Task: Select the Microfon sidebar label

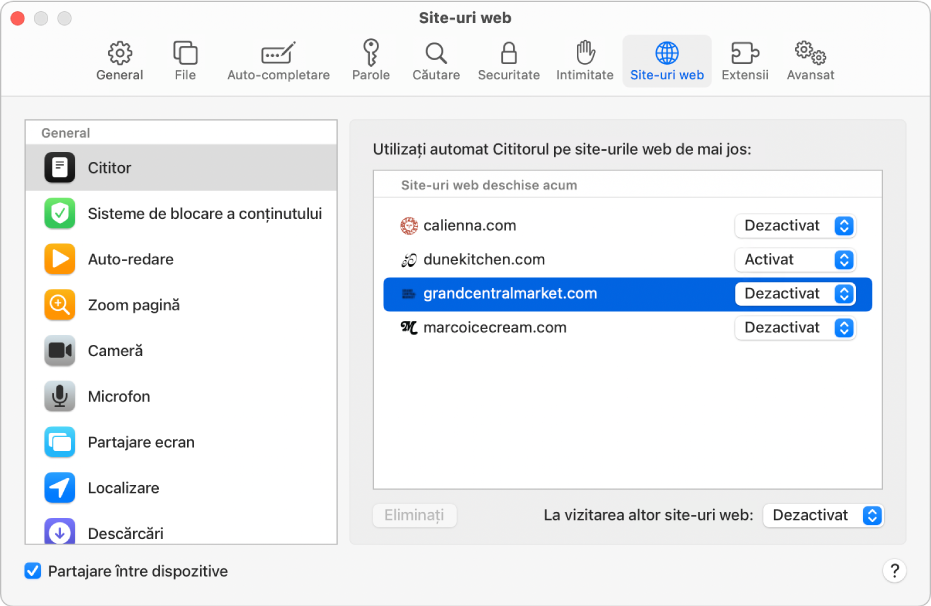Action: (x=119, y=396)
